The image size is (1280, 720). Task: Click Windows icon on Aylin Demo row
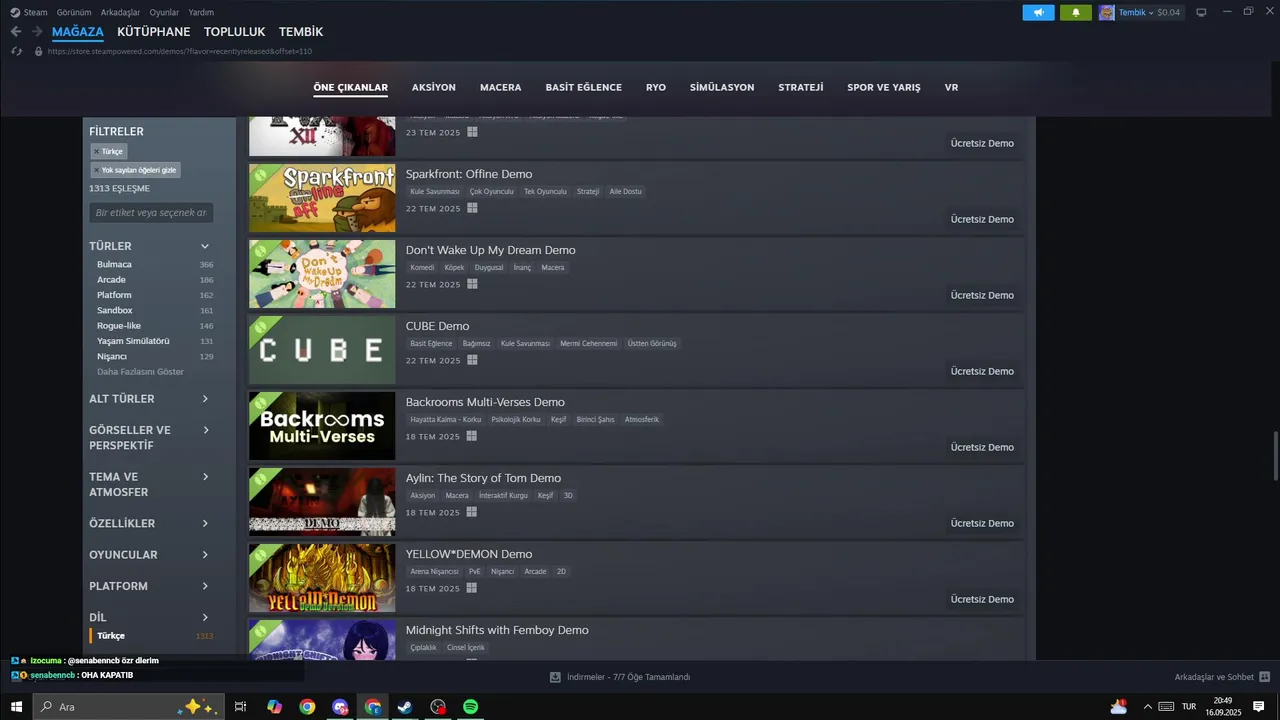coord(472,512)
